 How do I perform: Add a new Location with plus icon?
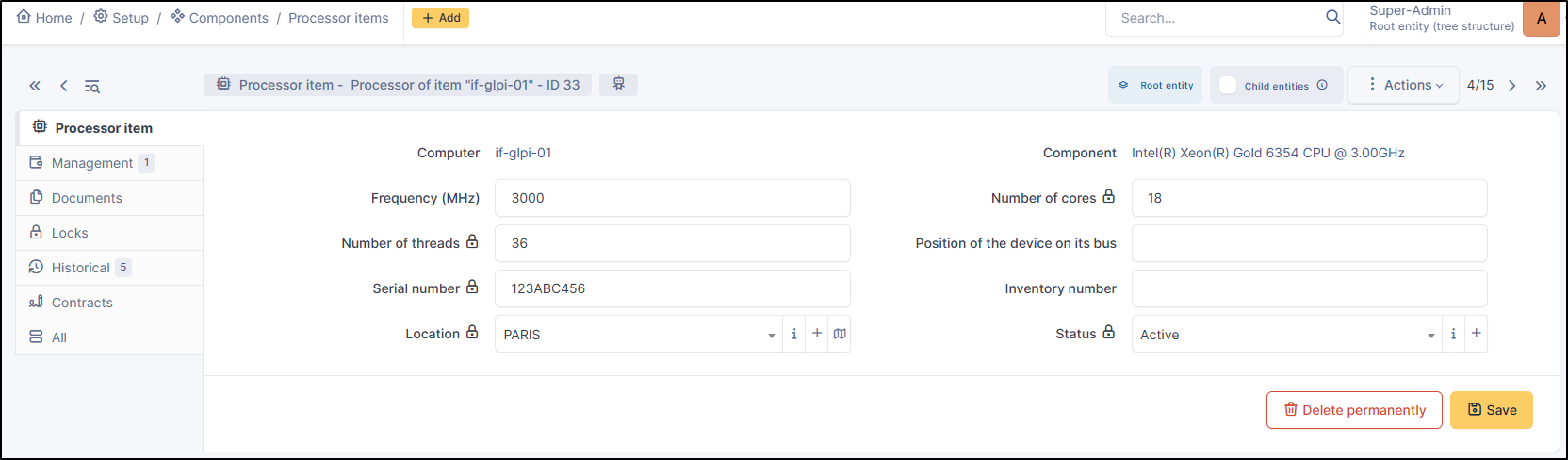click(817, 334)
